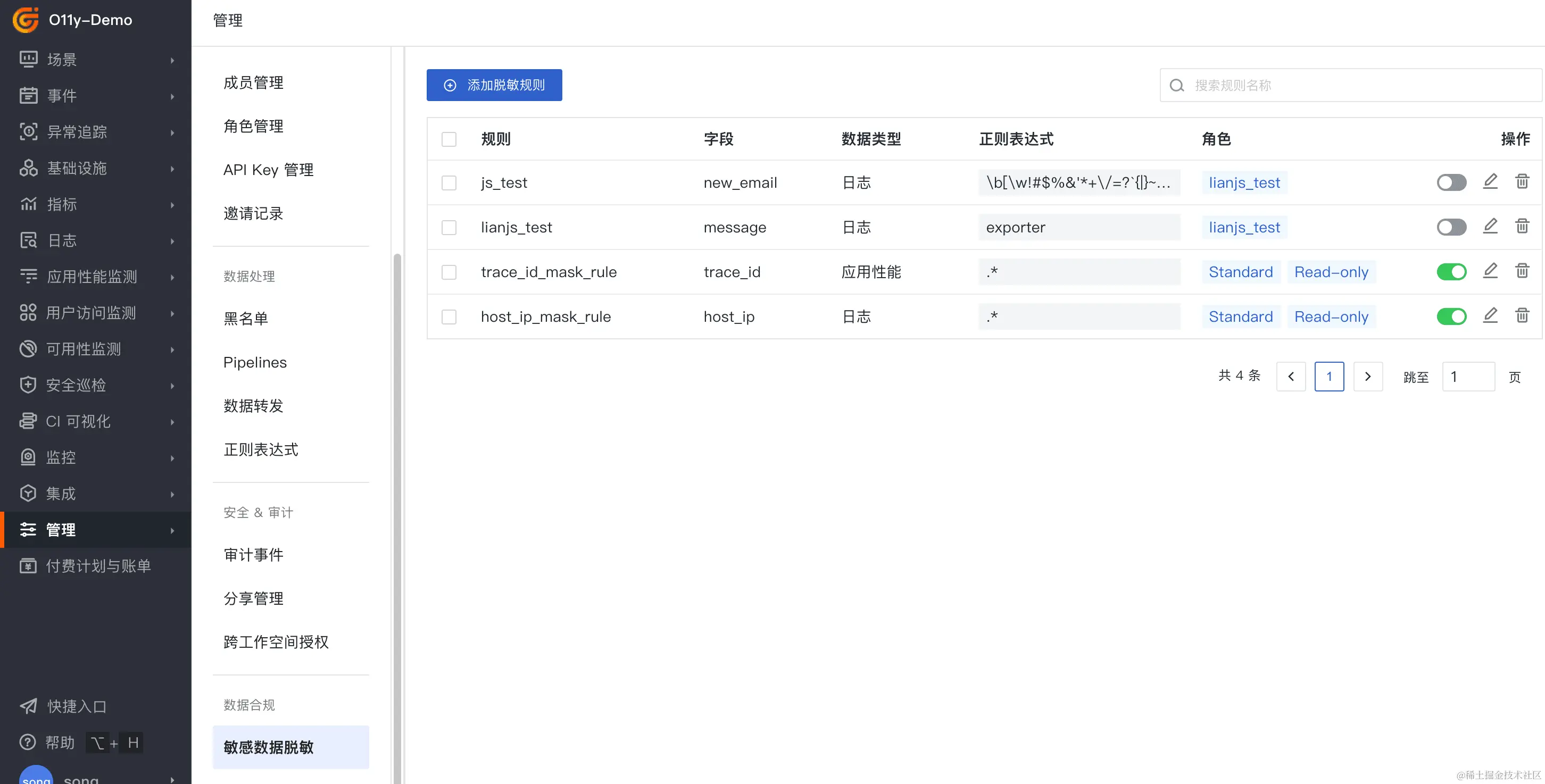Disable the host_ip_mask_rule toggle
This screenshot has width=1545, height=784.
(x=1451, y=316)
